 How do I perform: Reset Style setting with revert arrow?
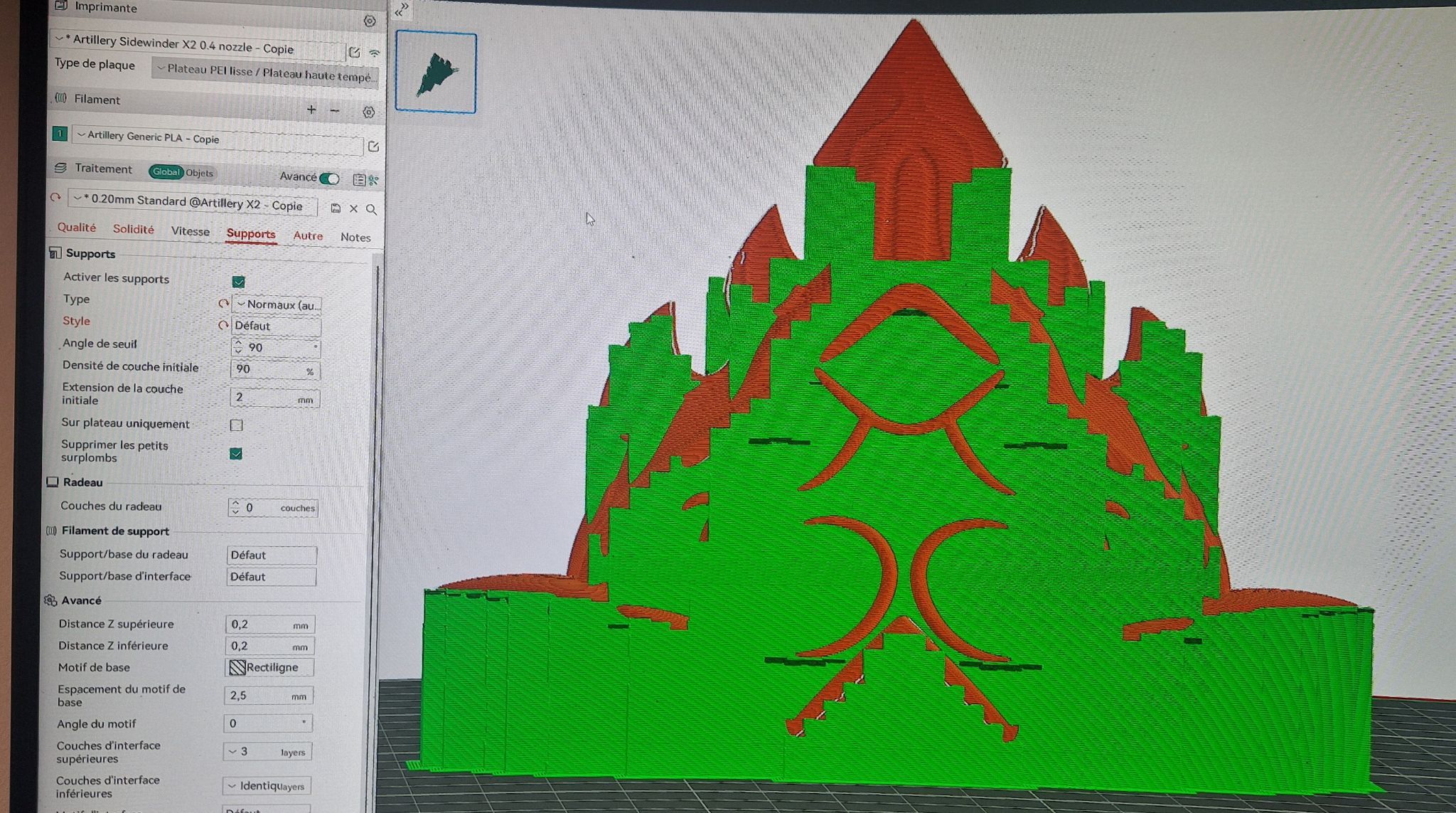tap(223, 325)
